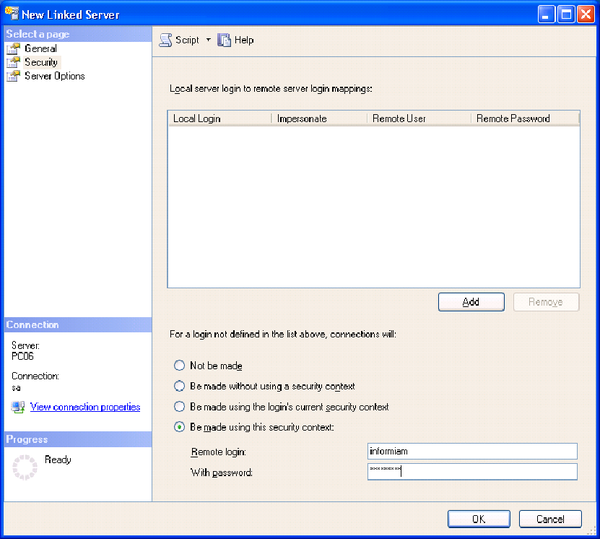
Task: Open View connection properties link
Action: [x=85, y=407]
